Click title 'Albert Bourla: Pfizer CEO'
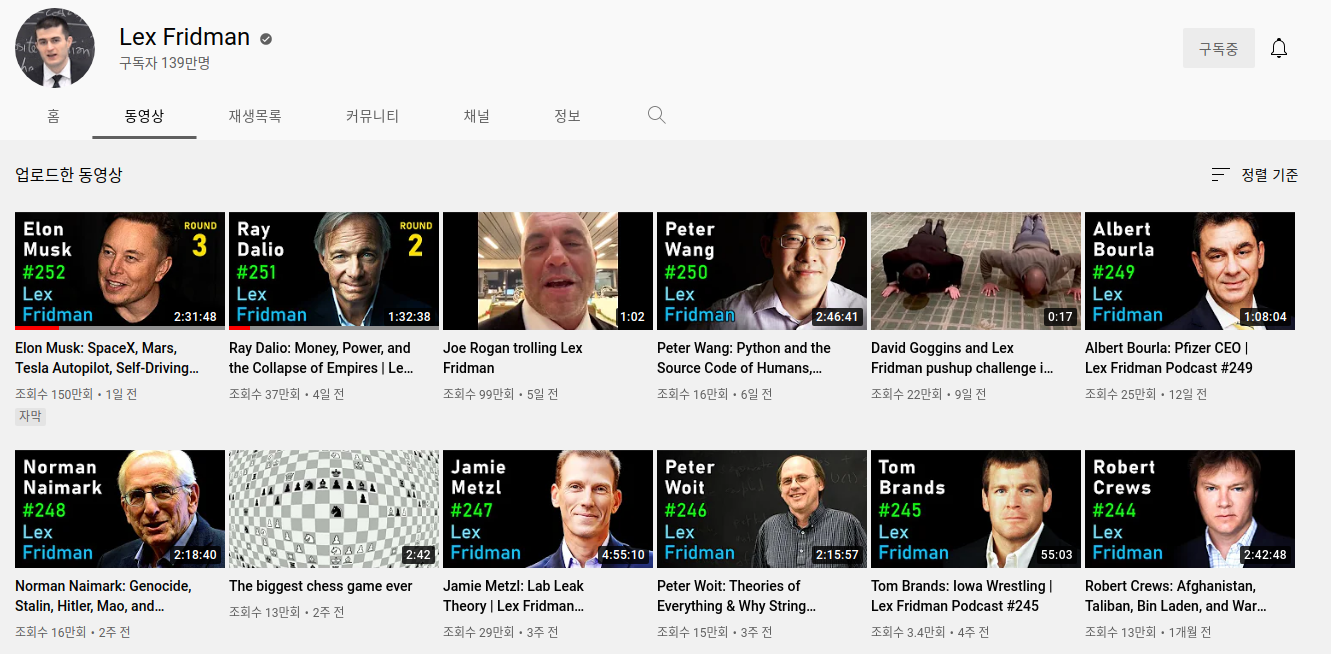Screen dimensions: 1331x654 pos(1169,358)
